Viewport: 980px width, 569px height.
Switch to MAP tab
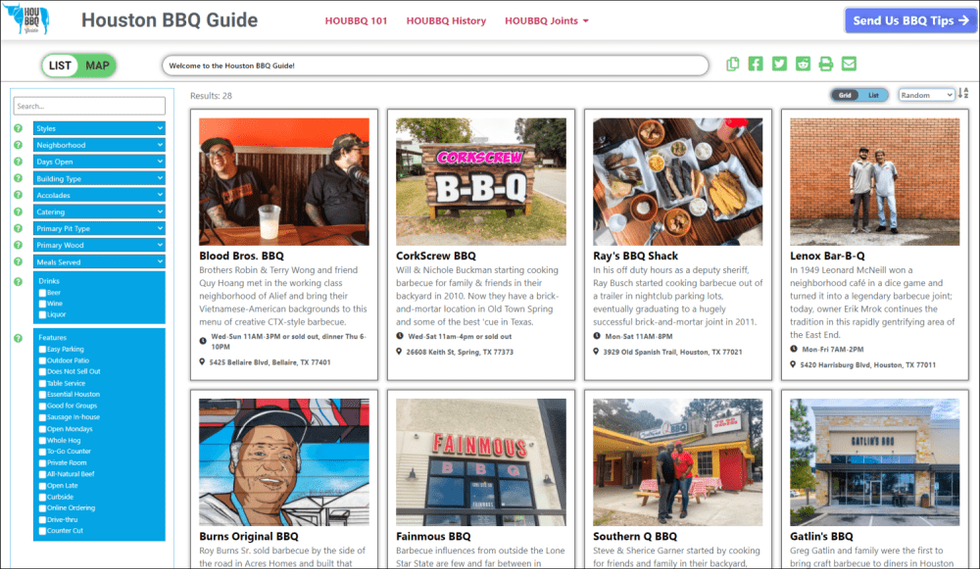[98, 66]
